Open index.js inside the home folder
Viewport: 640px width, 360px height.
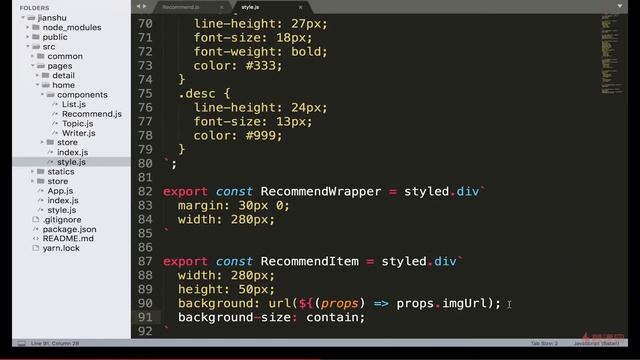pyautogui.click(x=73, y=152)
